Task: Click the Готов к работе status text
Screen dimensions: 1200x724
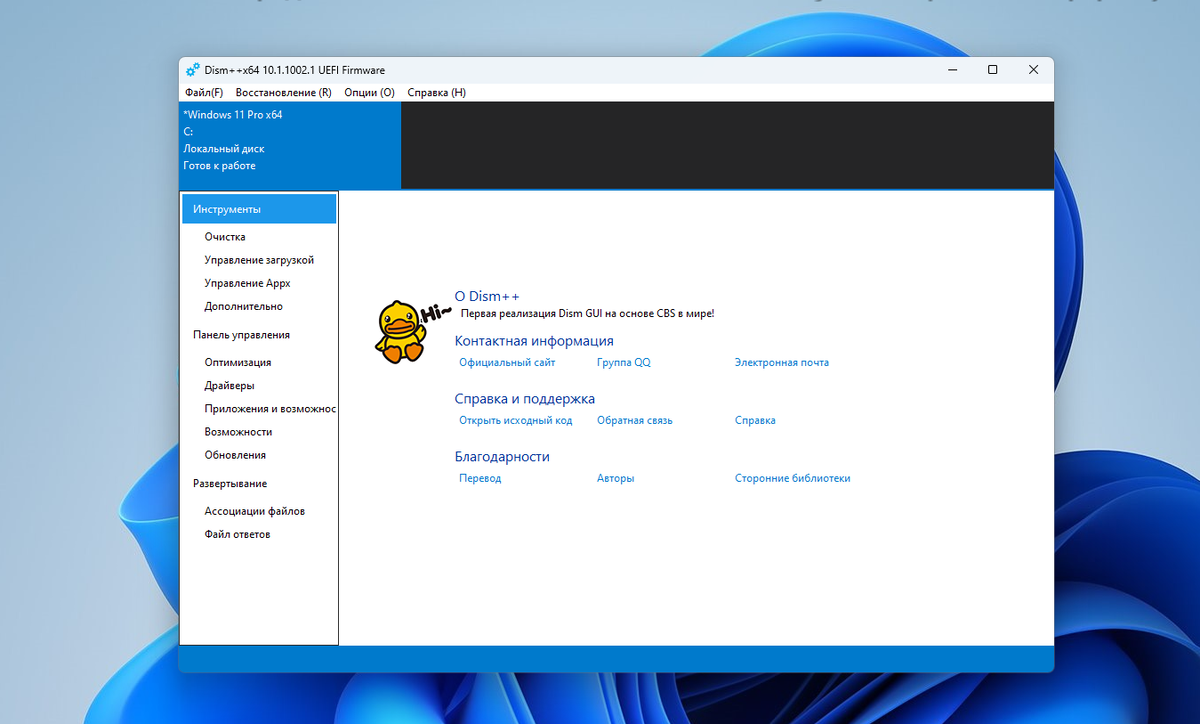Action: [x=220, y=166]
